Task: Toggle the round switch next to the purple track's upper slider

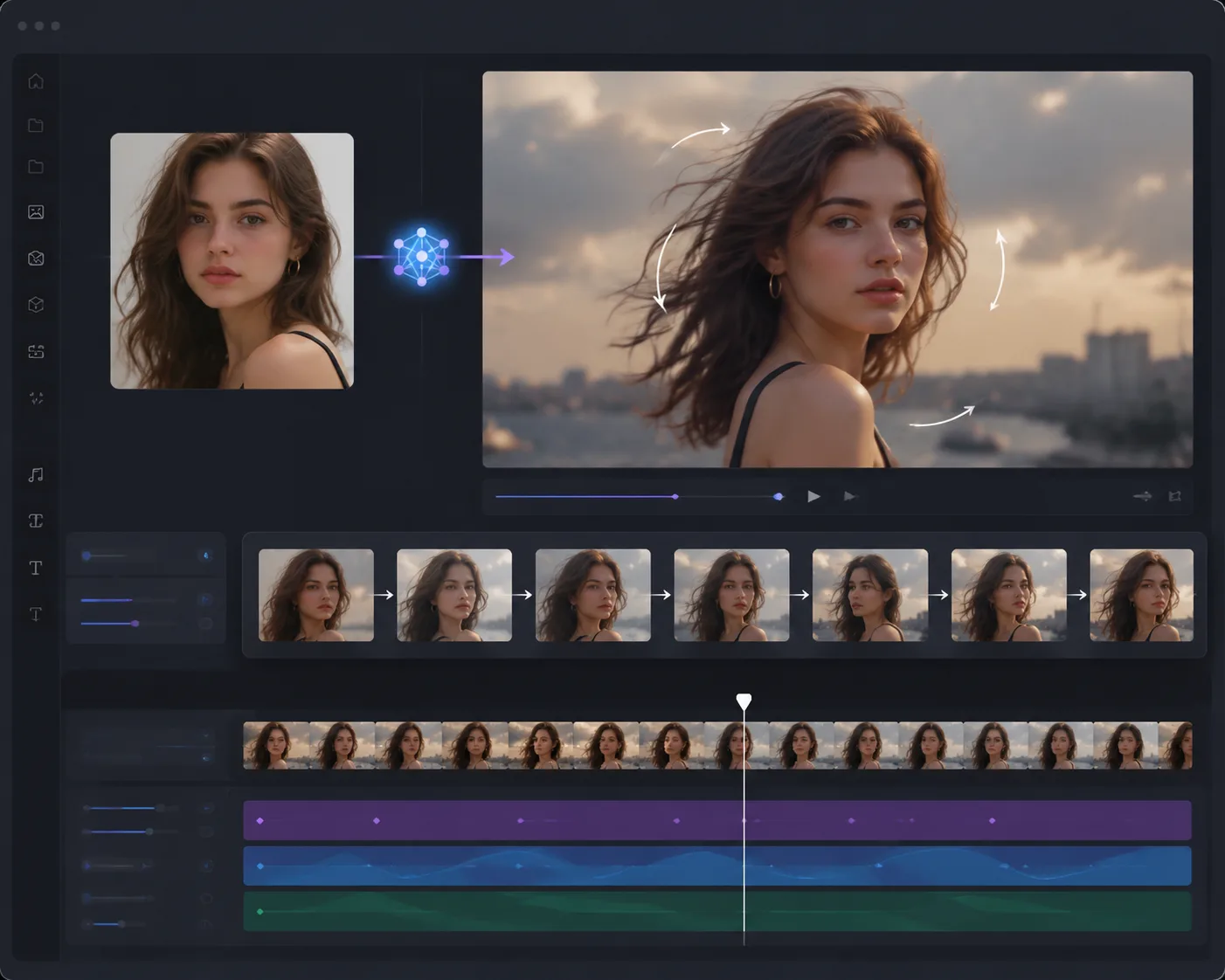Action: pos(207,808)
